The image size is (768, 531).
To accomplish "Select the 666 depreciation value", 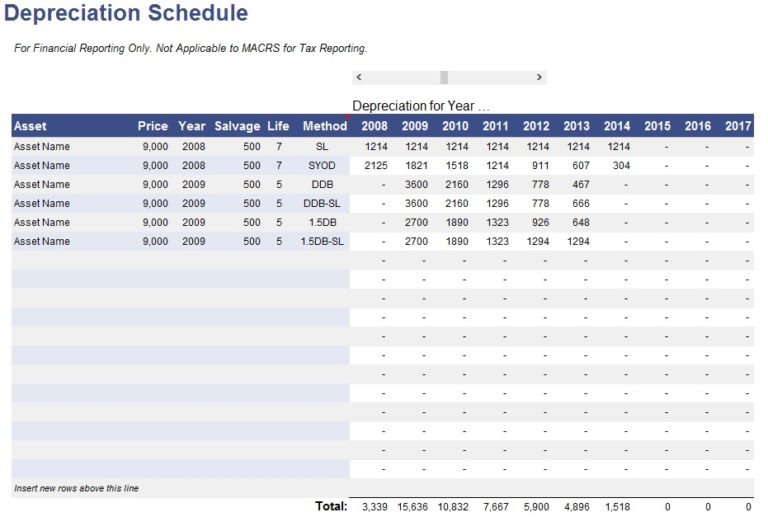I will click(x=581, y=203).
